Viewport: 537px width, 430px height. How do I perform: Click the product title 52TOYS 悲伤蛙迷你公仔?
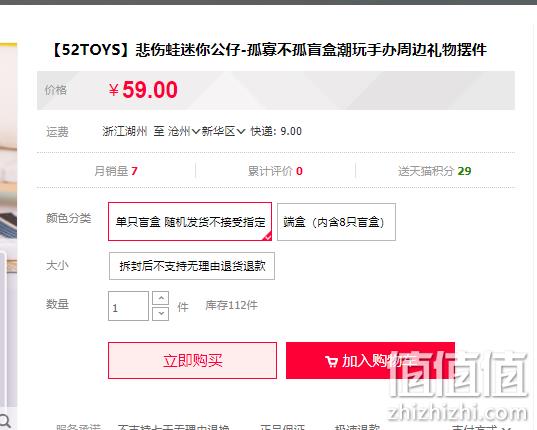269,50
